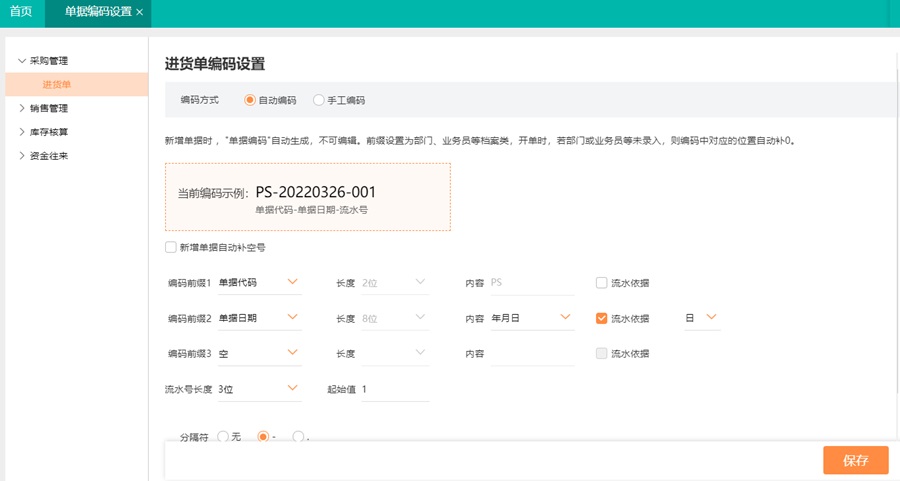The width and height of the screenshot is (900, 481).
Task: Select 进货单 in the sidebar
Action: point(57,85)
